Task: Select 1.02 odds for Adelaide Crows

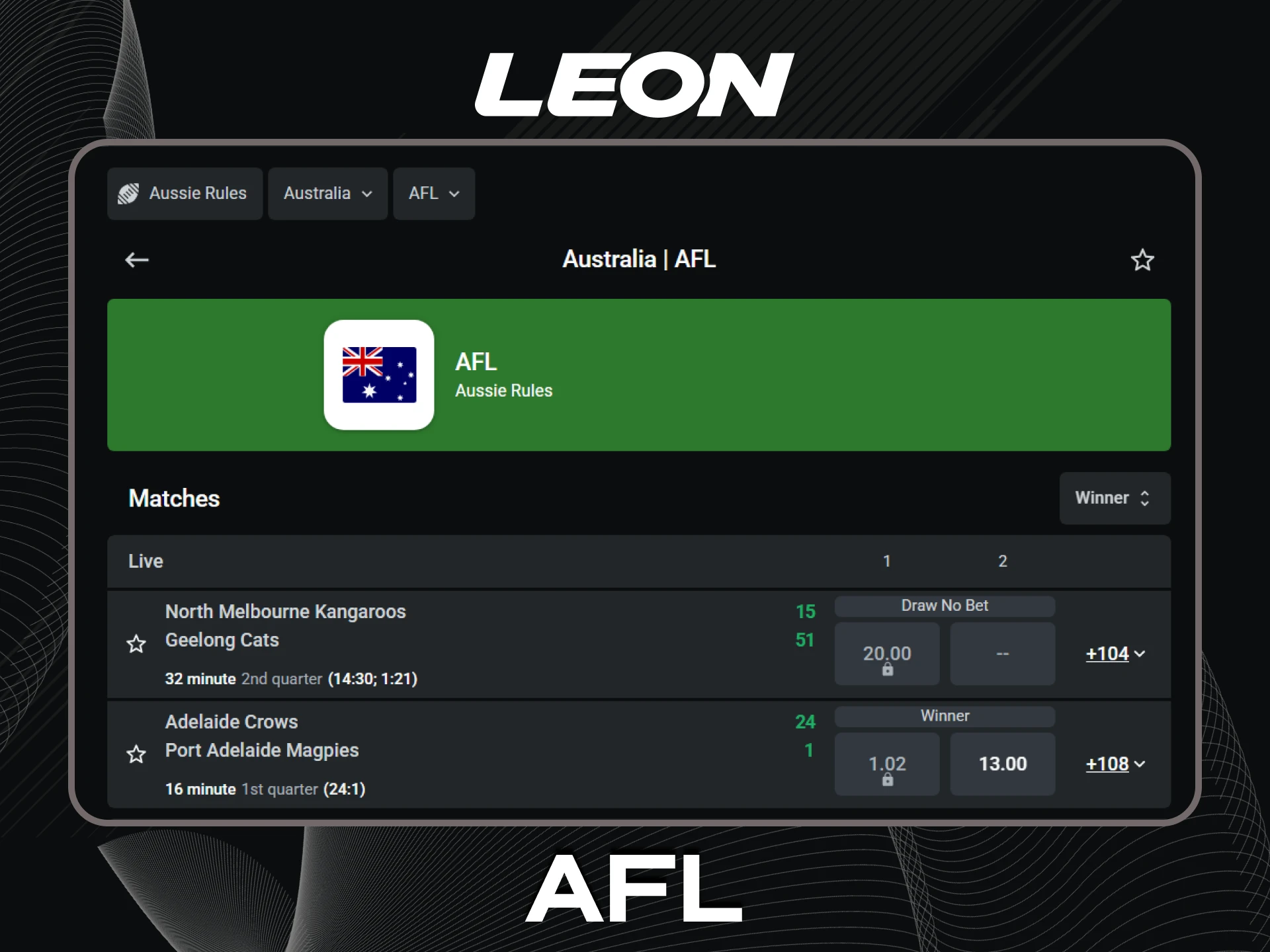Action: pyautogui.click(x=887, y=764)
